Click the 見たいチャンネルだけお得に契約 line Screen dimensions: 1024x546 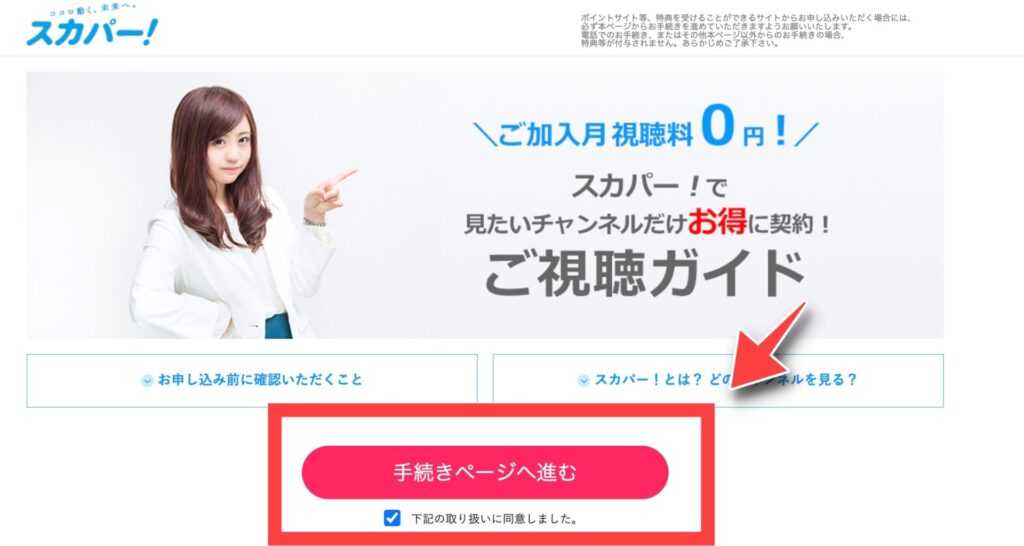647,224
